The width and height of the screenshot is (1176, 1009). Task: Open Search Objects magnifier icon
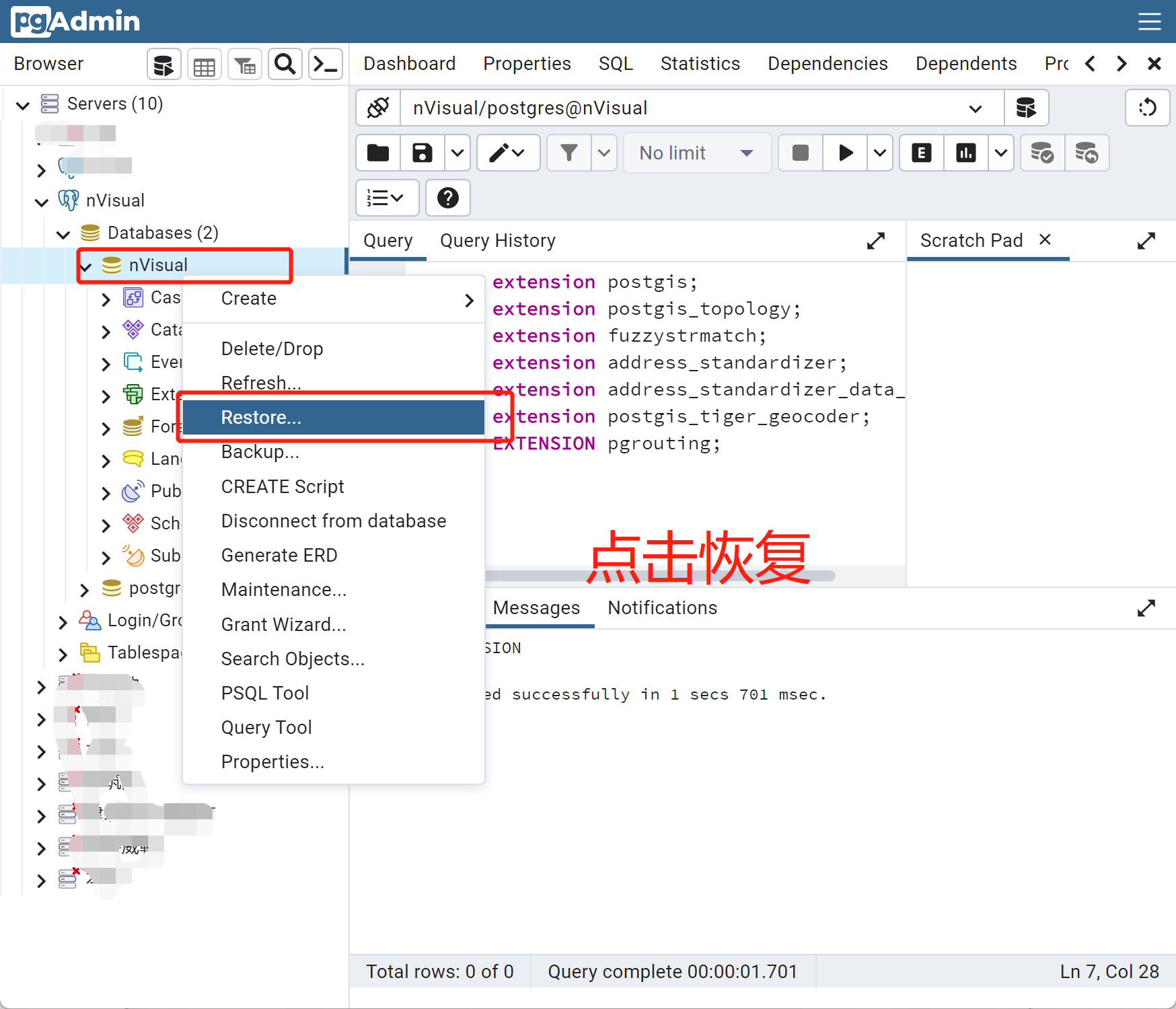(x=285, y=65)
